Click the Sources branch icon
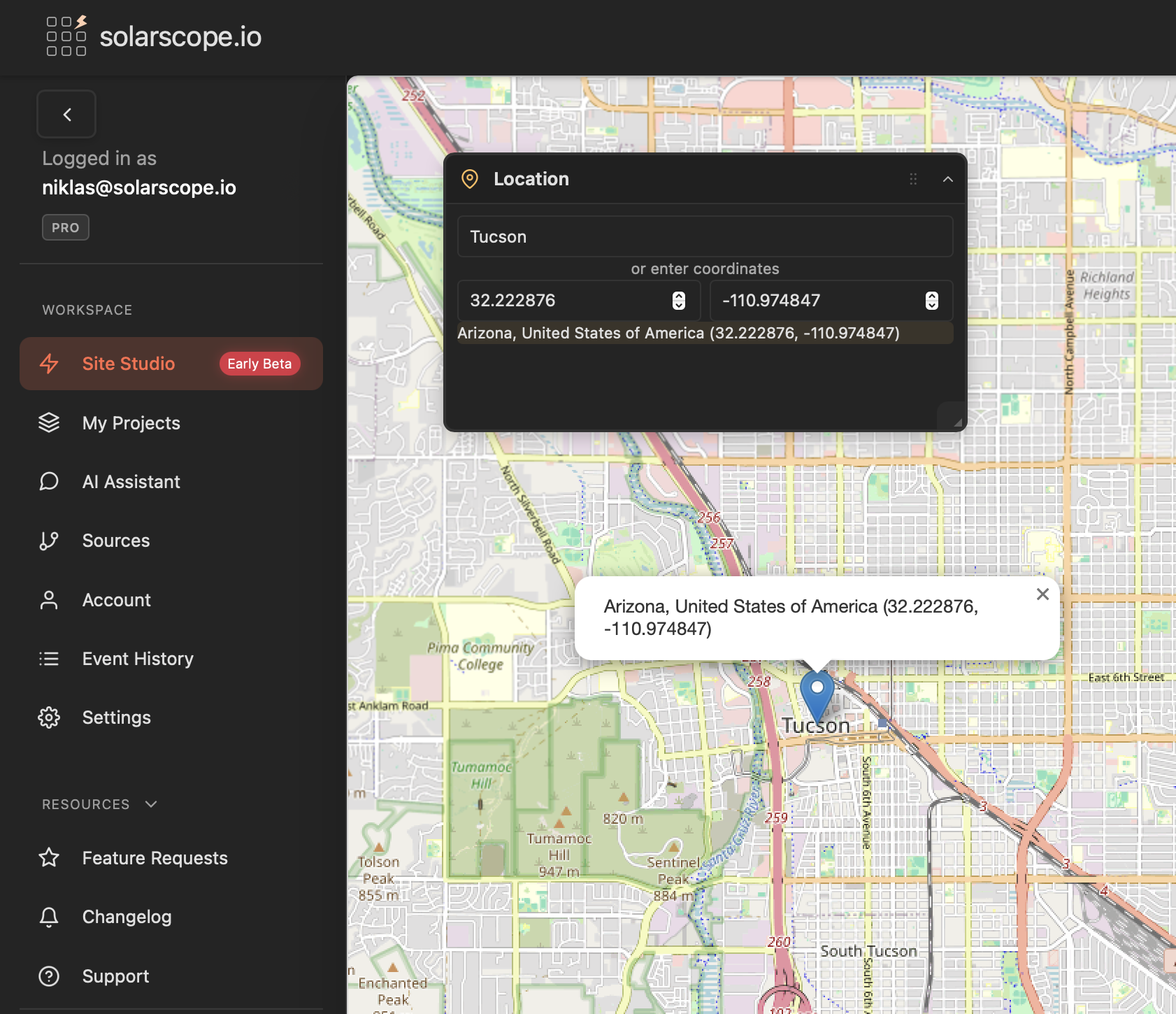Viewport: 1176px width, 1014px height. point(49,541)
